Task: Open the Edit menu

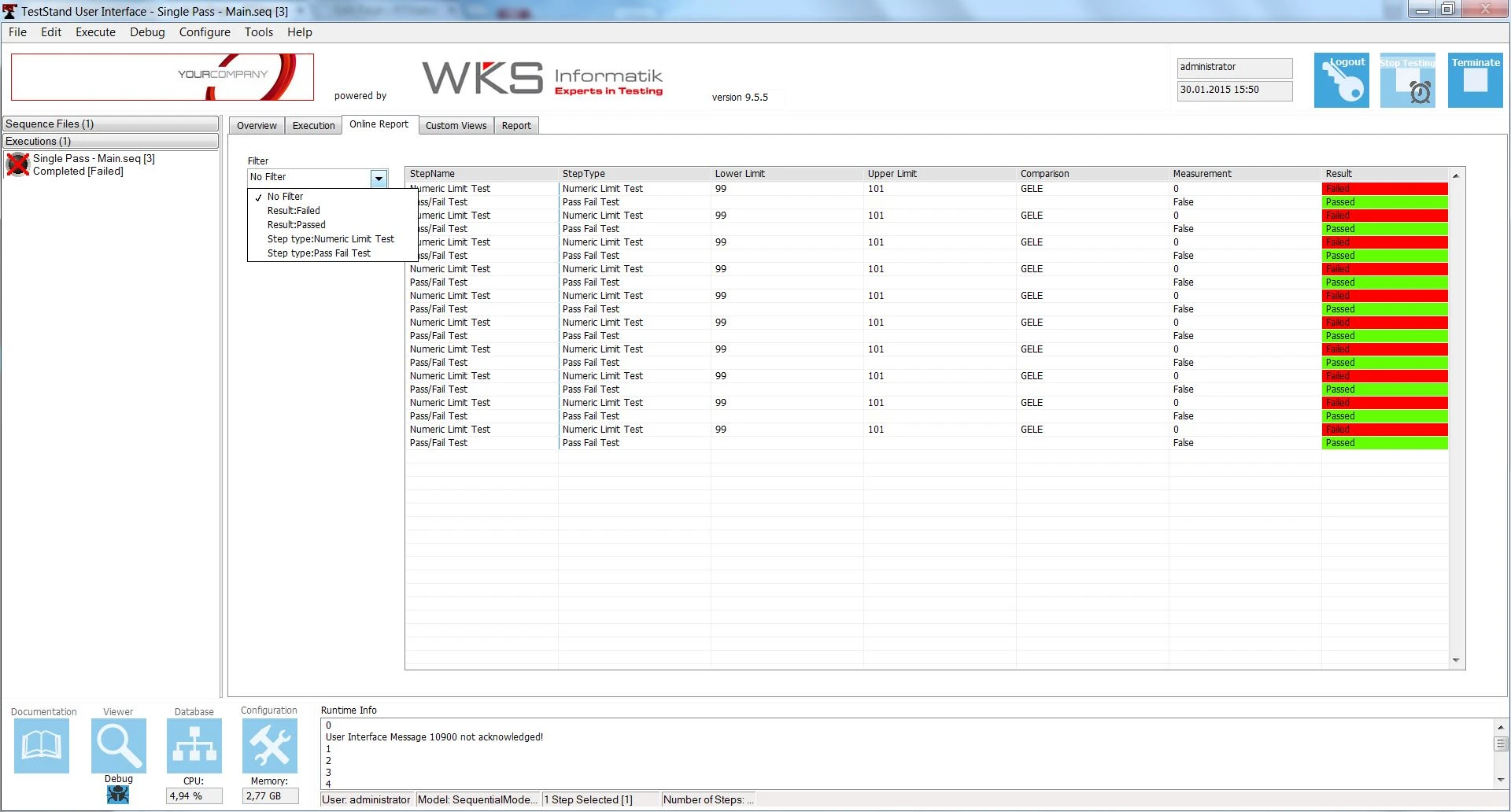Action: (51, 32)
